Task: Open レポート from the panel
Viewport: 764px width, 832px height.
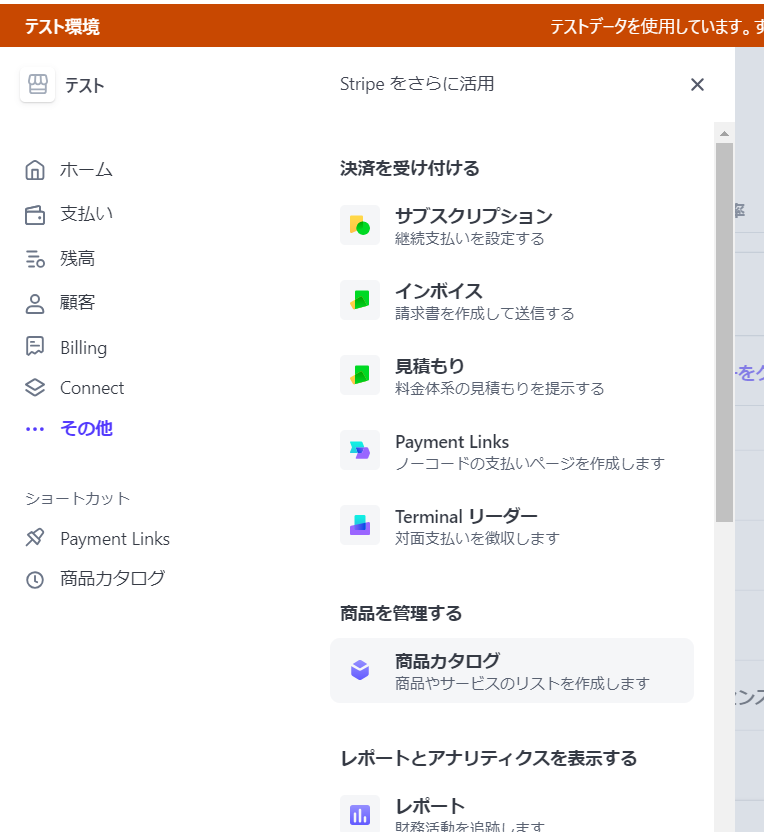Action: (511, 814)
